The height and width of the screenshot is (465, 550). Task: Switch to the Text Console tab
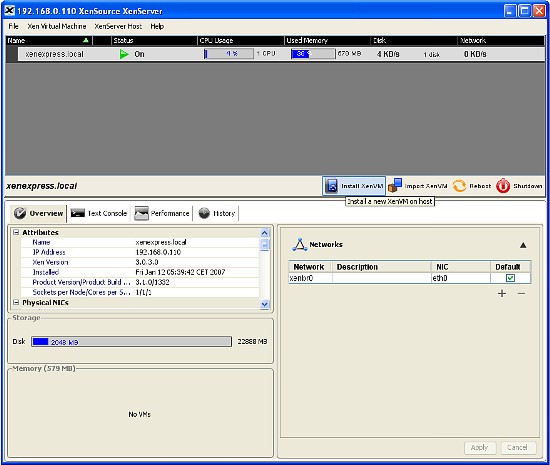click(x=99, y=213)
